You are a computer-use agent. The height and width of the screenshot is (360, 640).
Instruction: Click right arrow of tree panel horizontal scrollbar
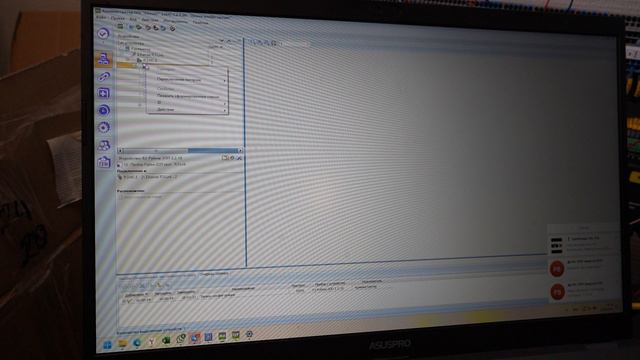(x=240, y=151)
